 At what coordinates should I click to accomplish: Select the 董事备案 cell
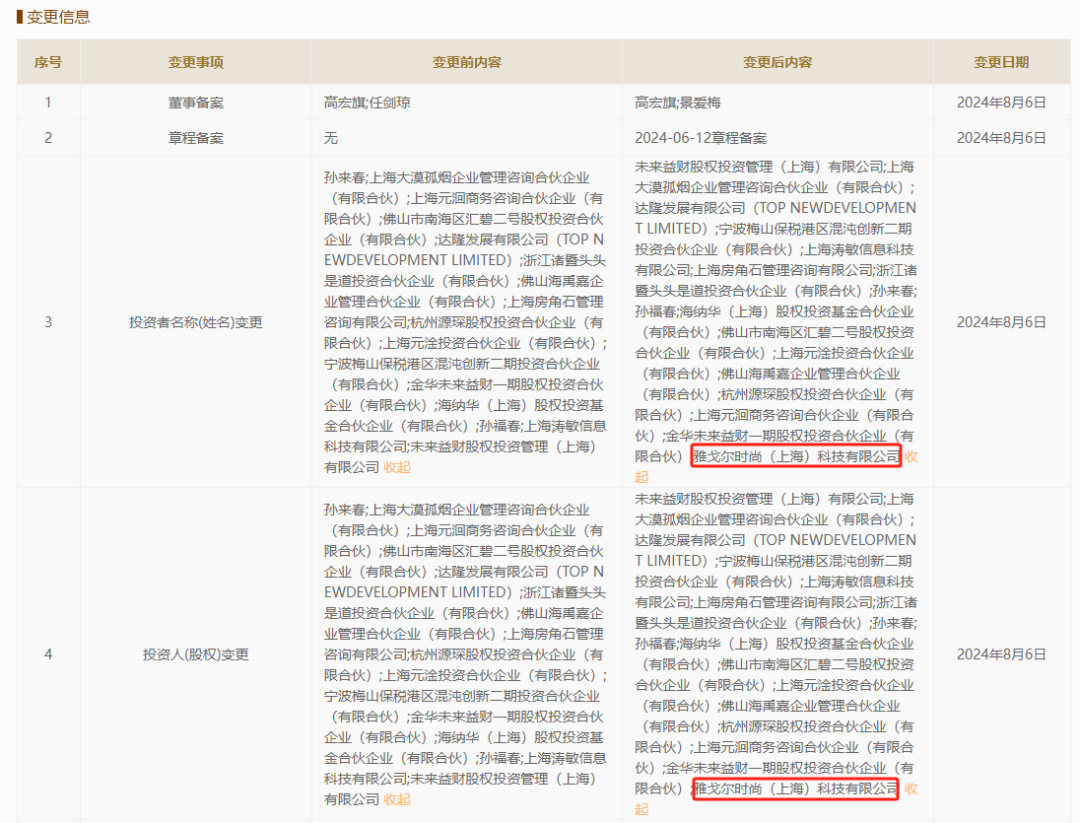point(196,102)
